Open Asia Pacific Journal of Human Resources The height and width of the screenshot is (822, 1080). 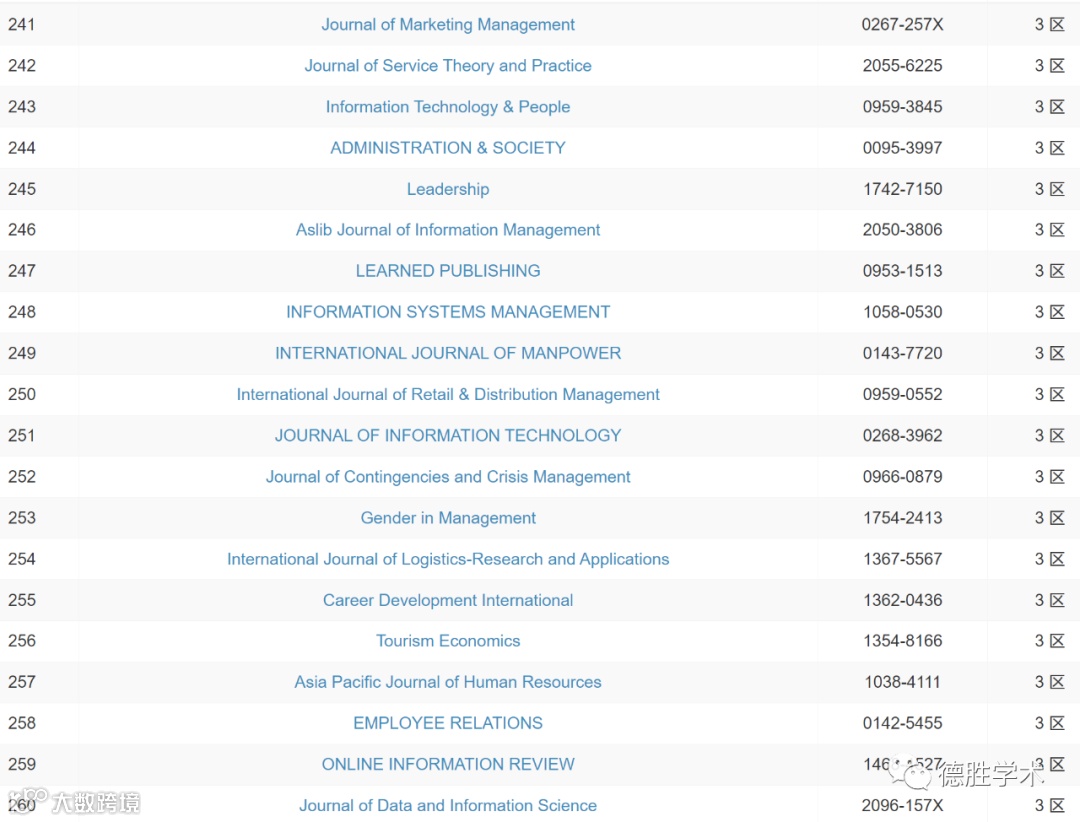(448, 682)
